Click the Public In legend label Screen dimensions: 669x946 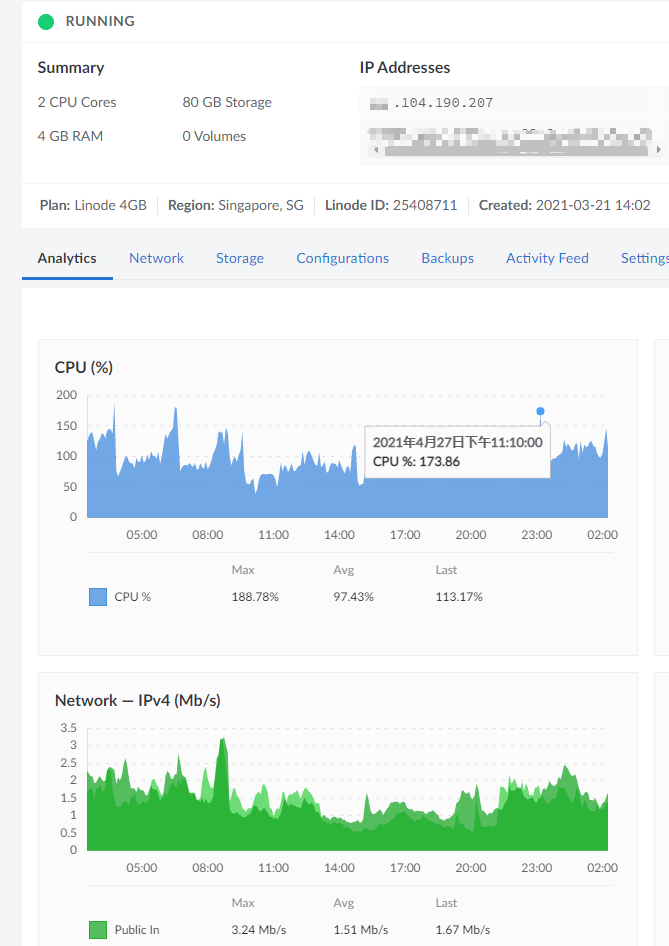[x=137, y=930]
